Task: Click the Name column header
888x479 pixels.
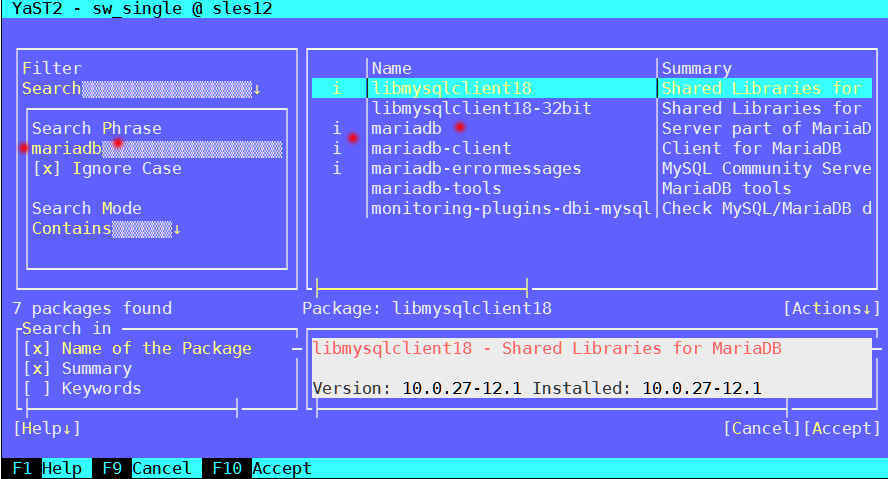Action: coord(391,69)
